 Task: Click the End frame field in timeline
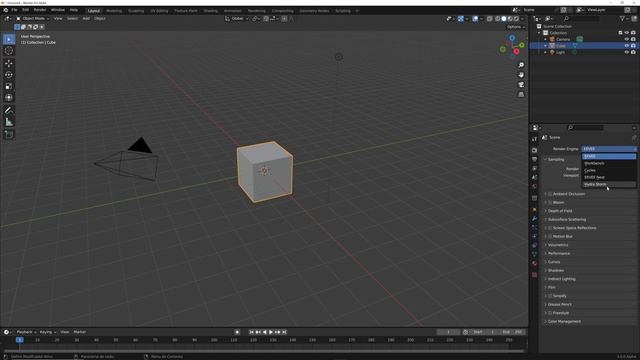pyautogui.click(x=512, y=332)
